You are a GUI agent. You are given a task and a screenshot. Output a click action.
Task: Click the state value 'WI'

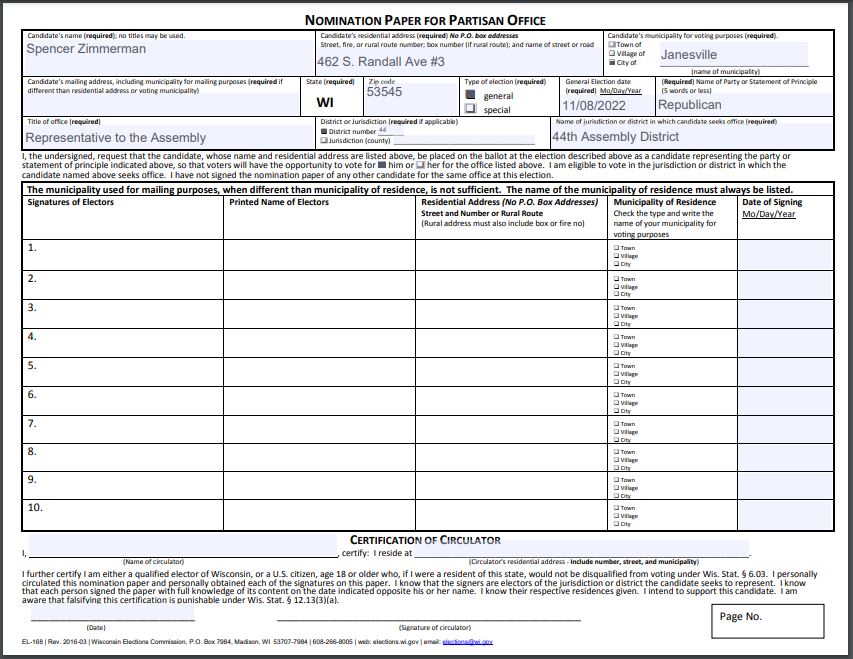(x=325, y=102)
